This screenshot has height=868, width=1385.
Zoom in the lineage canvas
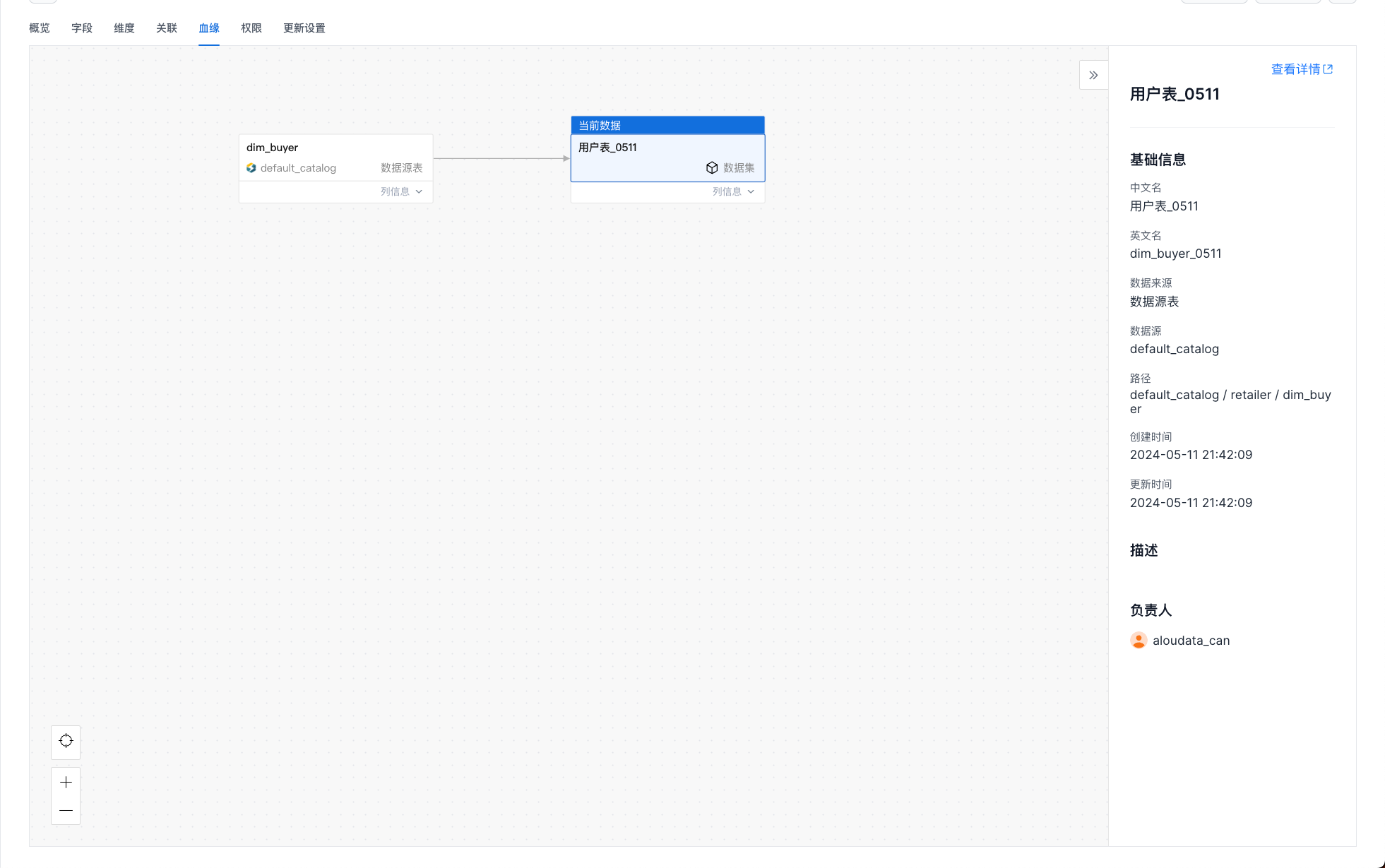coord(66,782)
